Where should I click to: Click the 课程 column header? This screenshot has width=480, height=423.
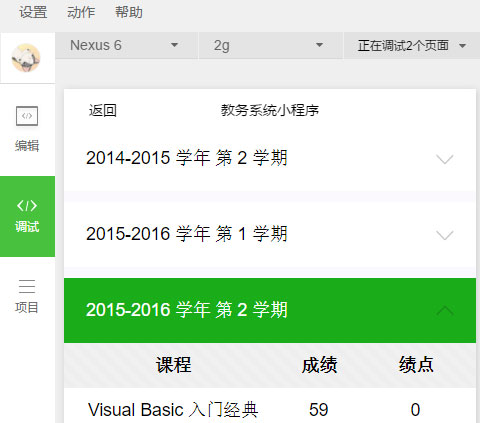[173, 365]
